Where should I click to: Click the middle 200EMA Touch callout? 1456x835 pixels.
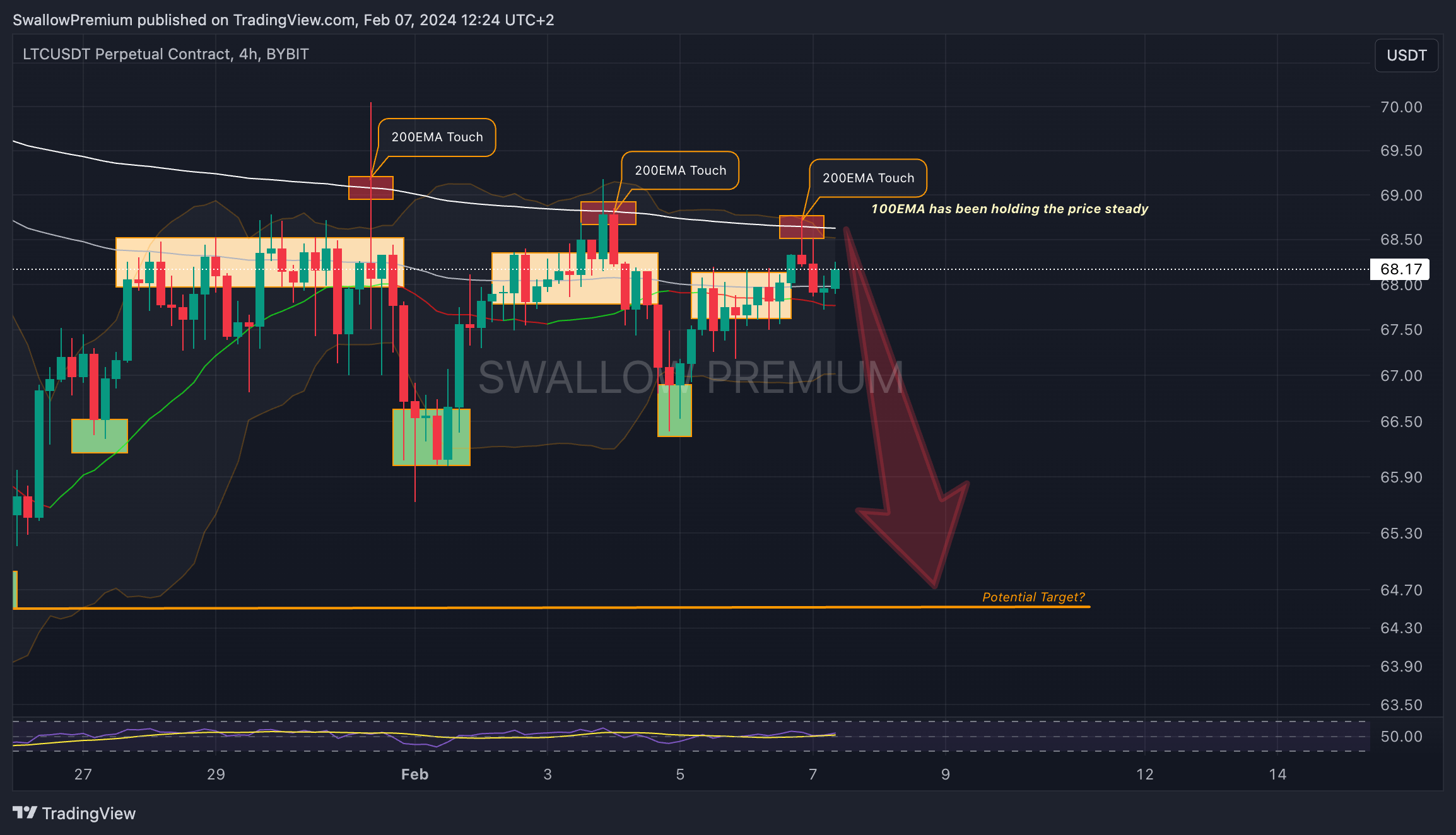[x=680, y=170]
